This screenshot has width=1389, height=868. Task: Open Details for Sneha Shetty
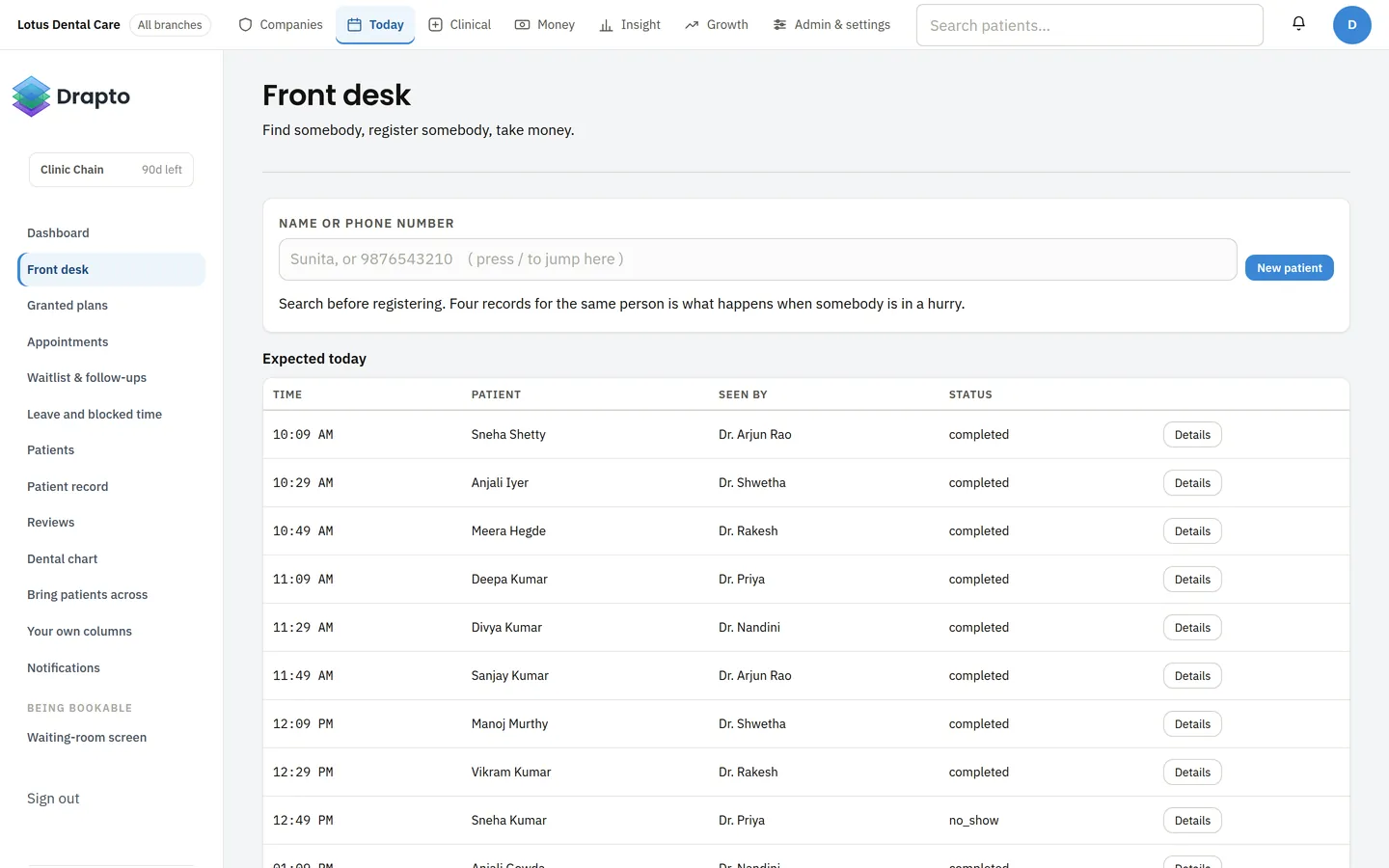tap(1192, 435)
